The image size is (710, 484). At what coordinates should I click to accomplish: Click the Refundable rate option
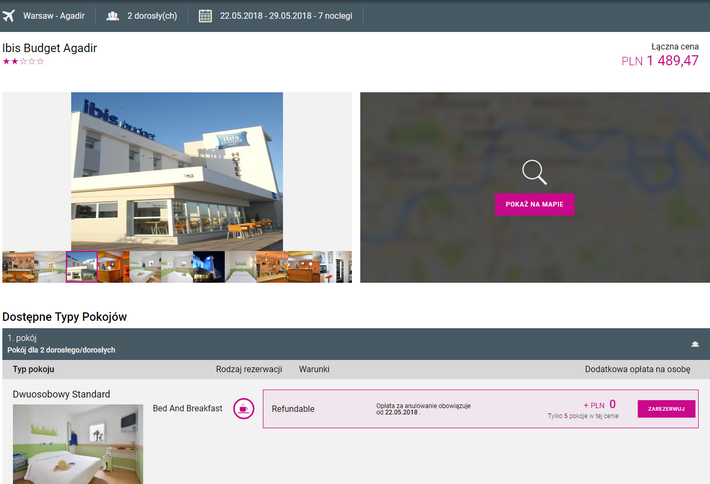[293, 409]
